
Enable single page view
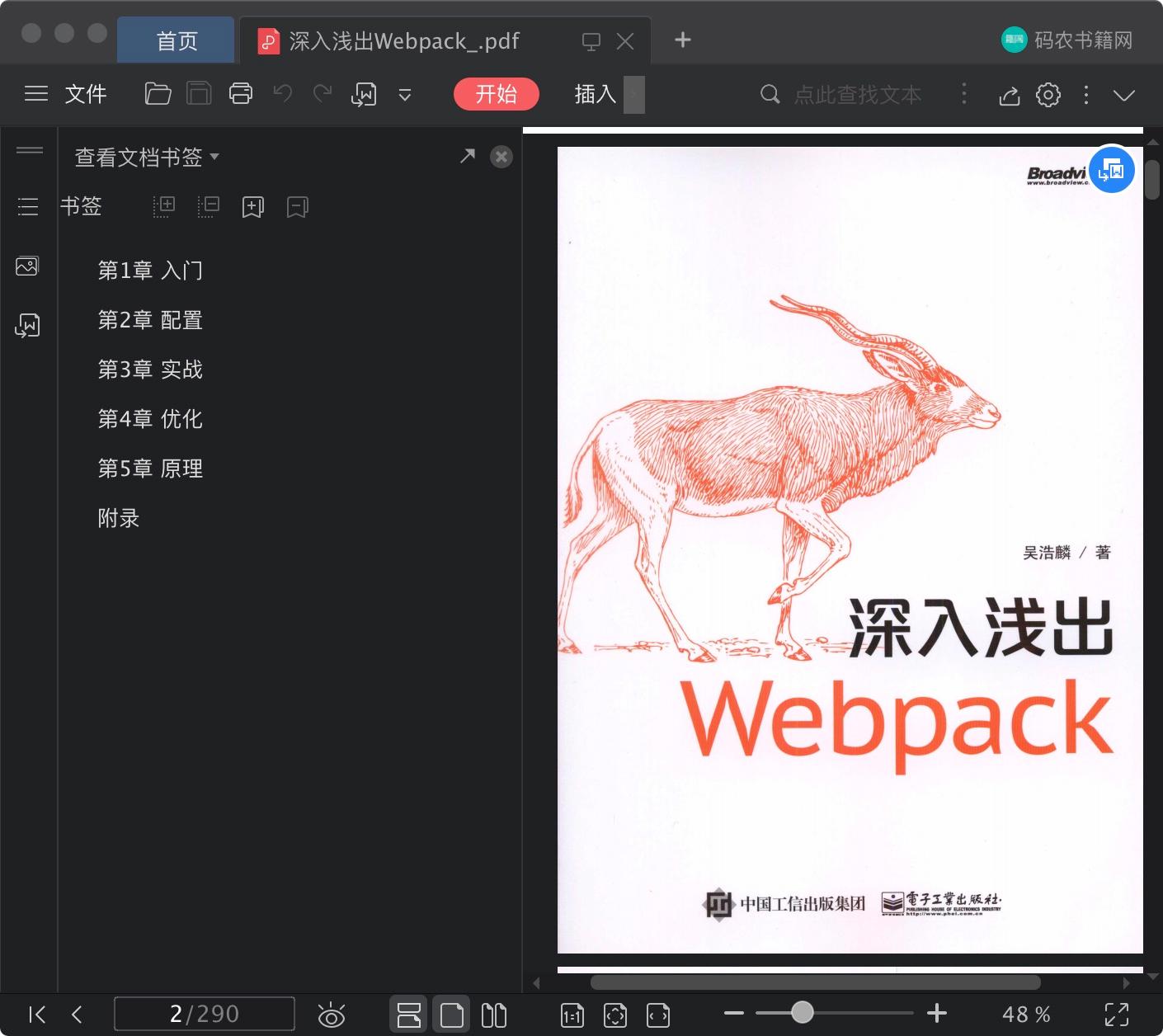click(452, 1015)
